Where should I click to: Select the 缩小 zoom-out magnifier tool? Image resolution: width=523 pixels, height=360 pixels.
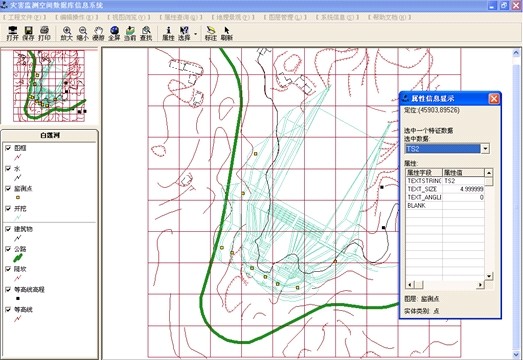[82, 34]
